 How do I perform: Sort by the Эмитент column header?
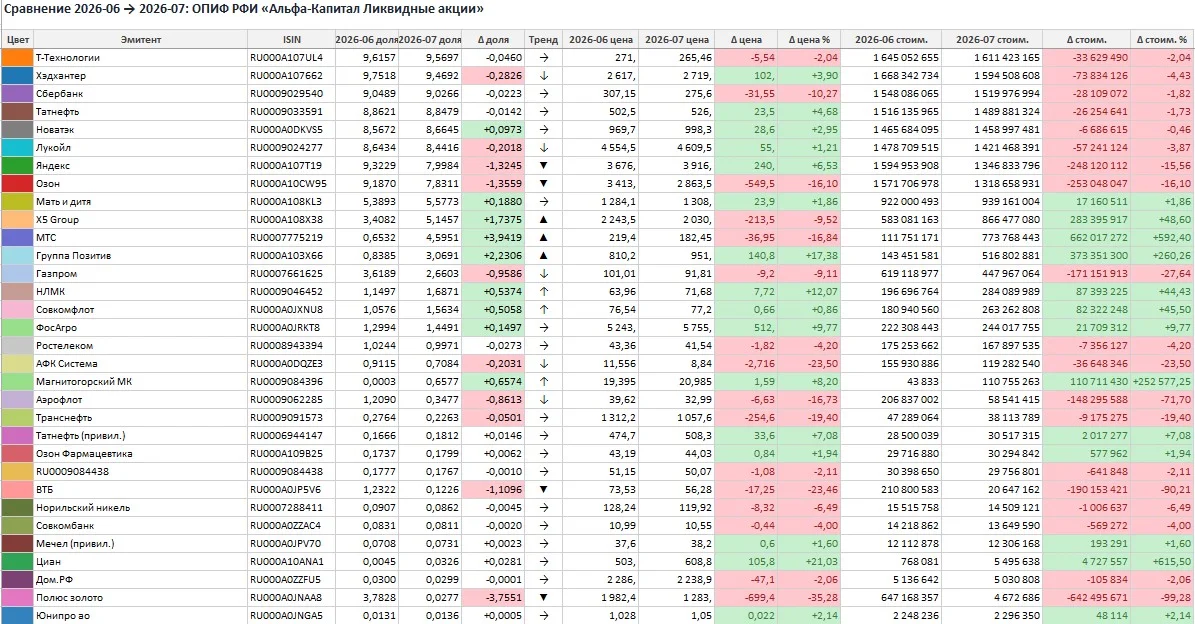coord(140,40)
